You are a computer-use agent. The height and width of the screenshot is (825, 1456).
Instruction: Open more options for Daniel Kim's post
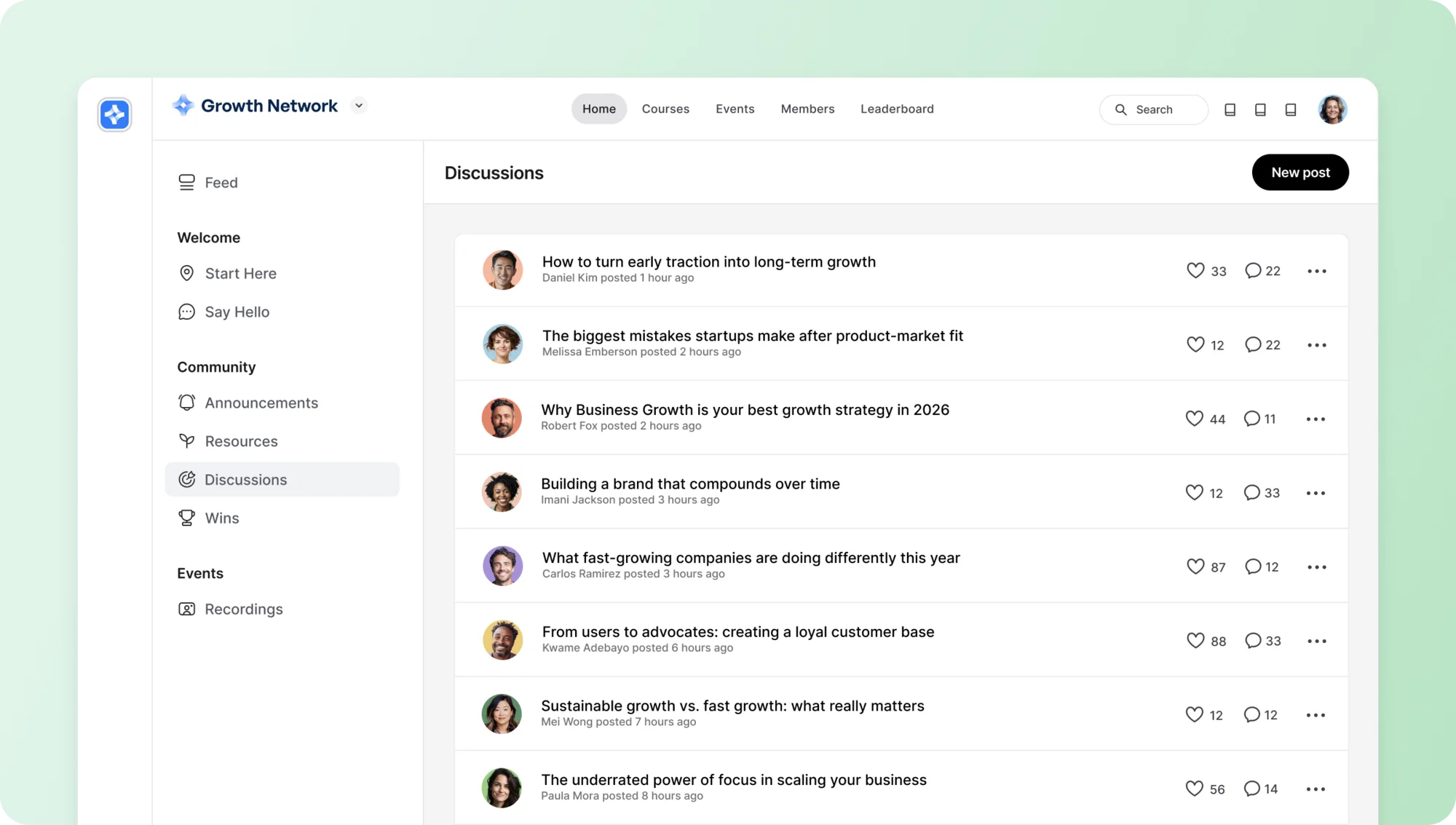coord(1316,271)
